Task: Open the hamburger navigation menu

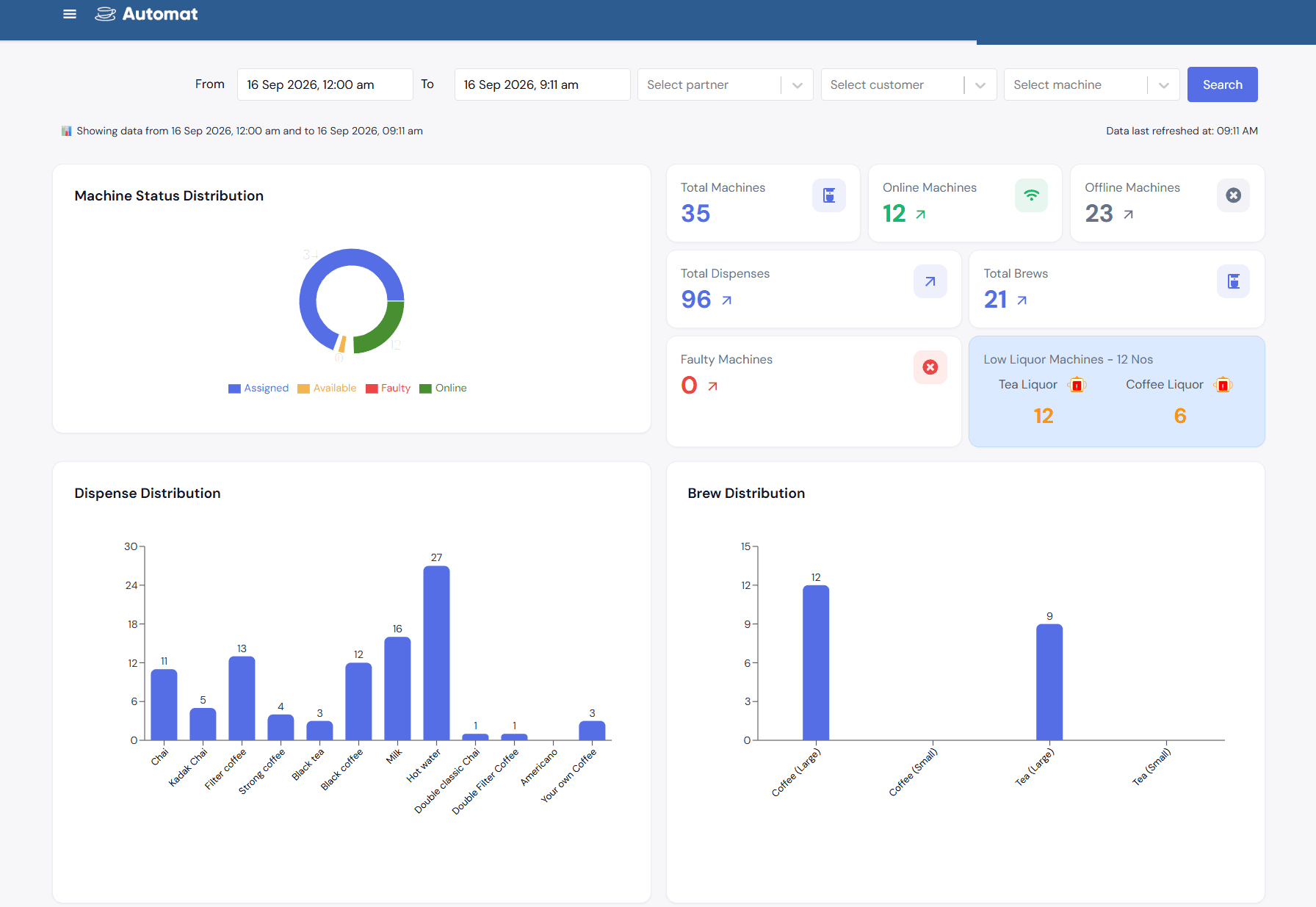Action: (x=70, y=14)
